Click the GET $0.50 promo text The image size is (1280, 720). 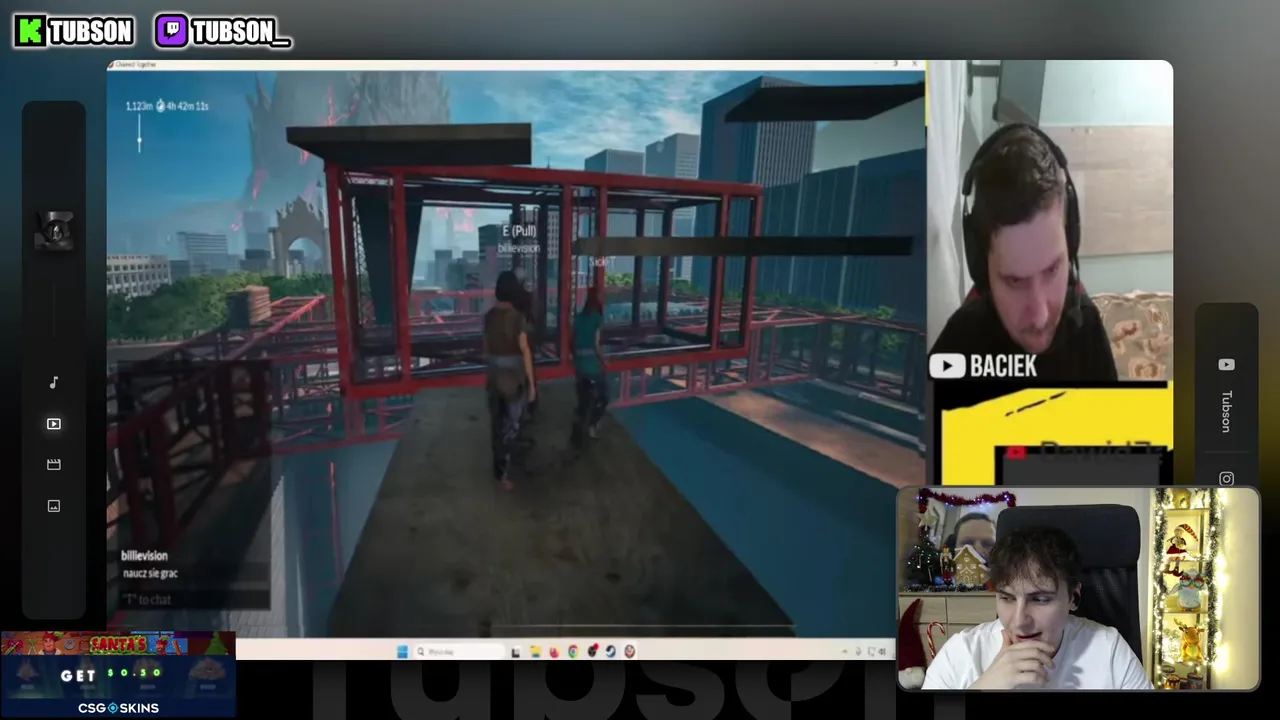pos(111,674)
